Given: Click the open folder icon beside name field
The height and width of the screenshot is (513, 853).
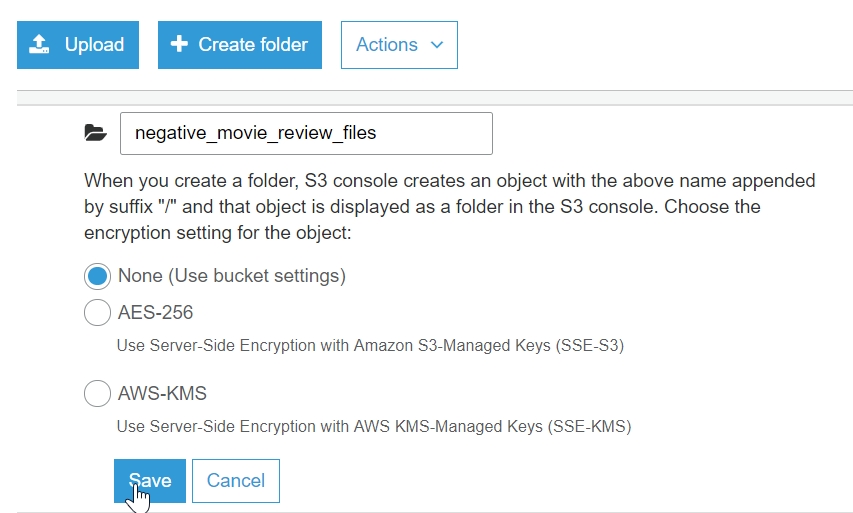Looking at the screenshot, I should coord(95,133).
